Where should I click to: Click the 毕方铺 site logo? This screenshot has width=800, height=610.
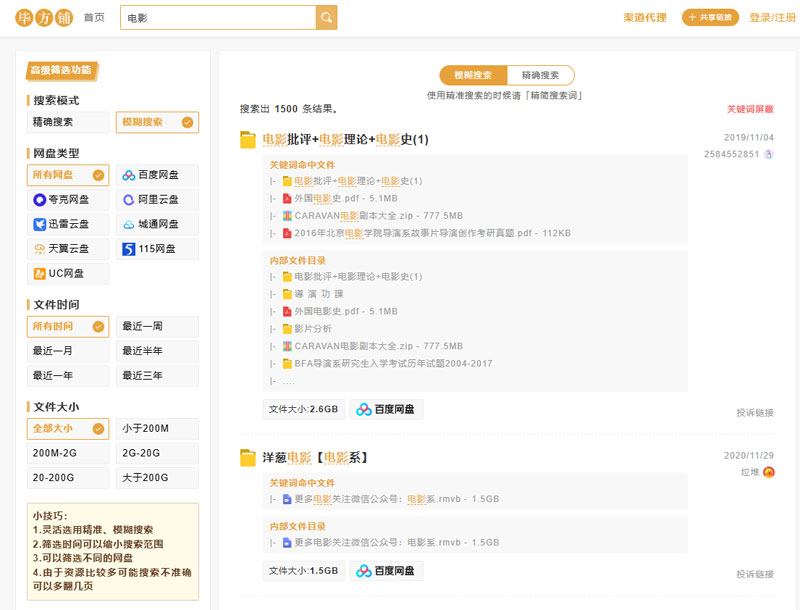point(44,18)
